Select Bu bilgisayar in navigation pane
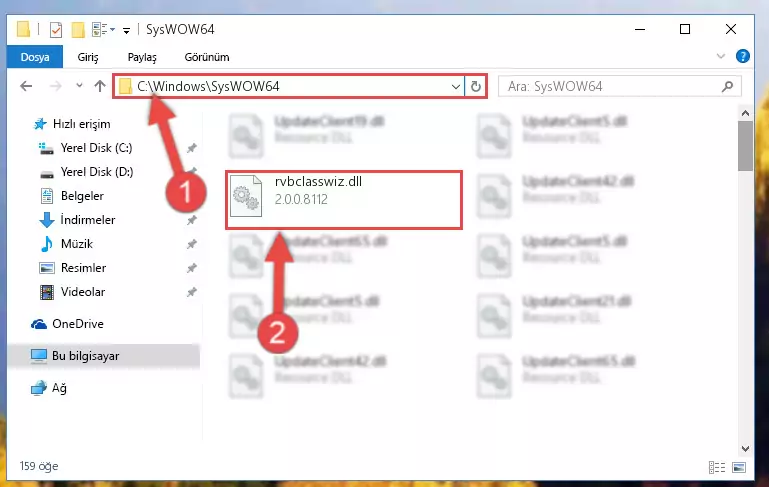 tap(85, 356)
